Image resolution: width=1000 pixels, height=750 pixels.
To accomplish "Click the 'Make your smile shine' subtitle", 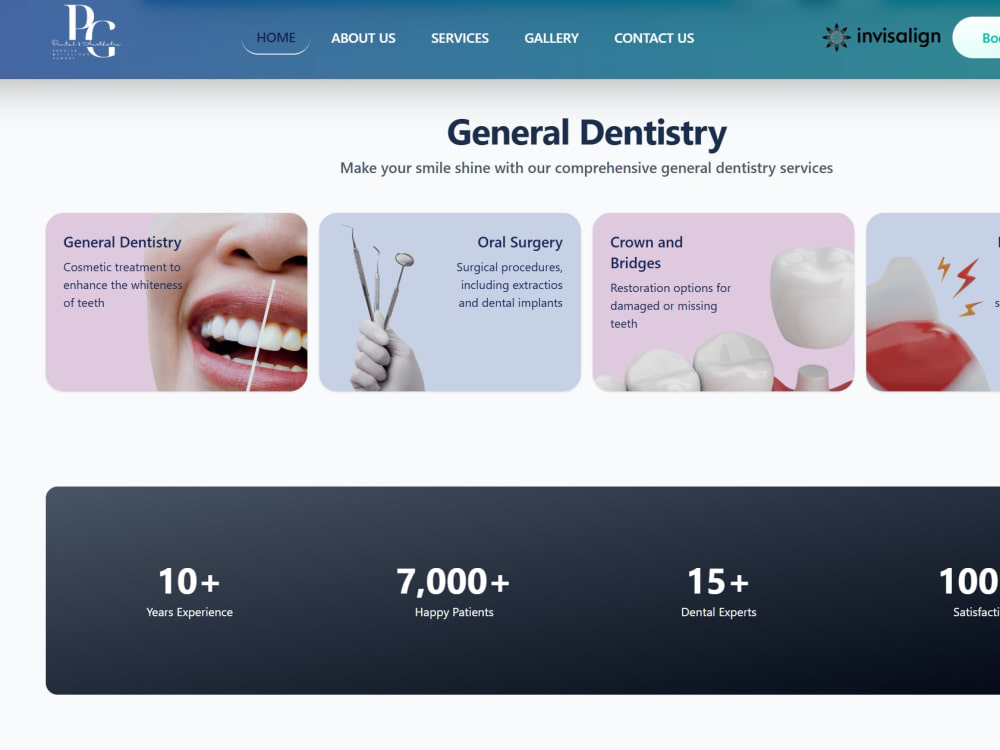I will [586, 168].
